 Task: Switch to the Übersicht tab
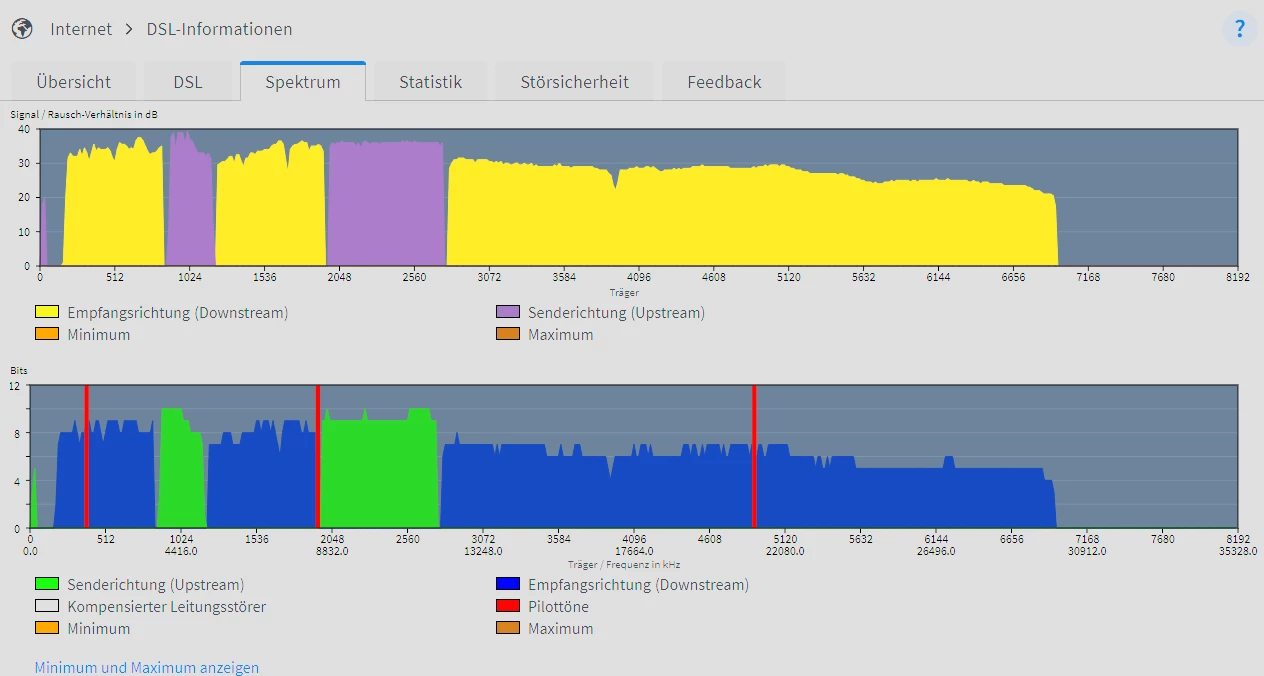click(x=73, y=82)
